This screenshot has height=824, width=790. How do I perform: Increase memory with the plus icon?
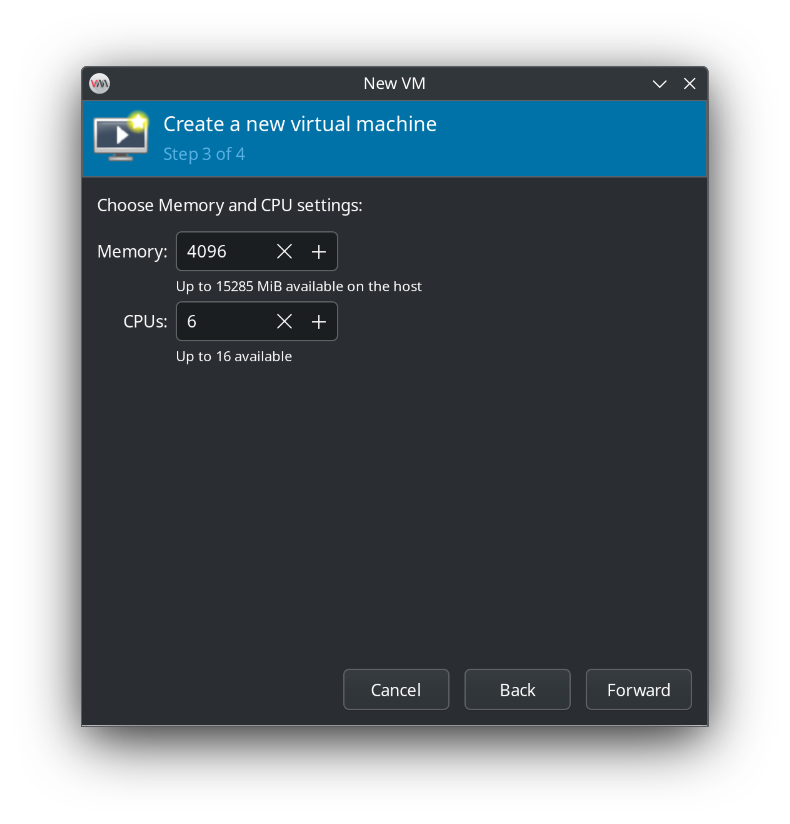(319, 252)
